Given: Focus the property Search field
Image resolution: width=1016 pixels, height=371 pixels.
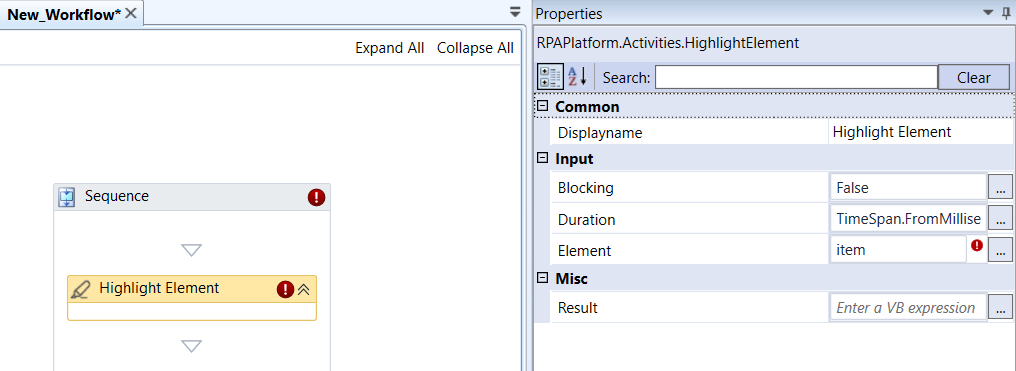Looking at the screenshot, I should coord(796,77).
